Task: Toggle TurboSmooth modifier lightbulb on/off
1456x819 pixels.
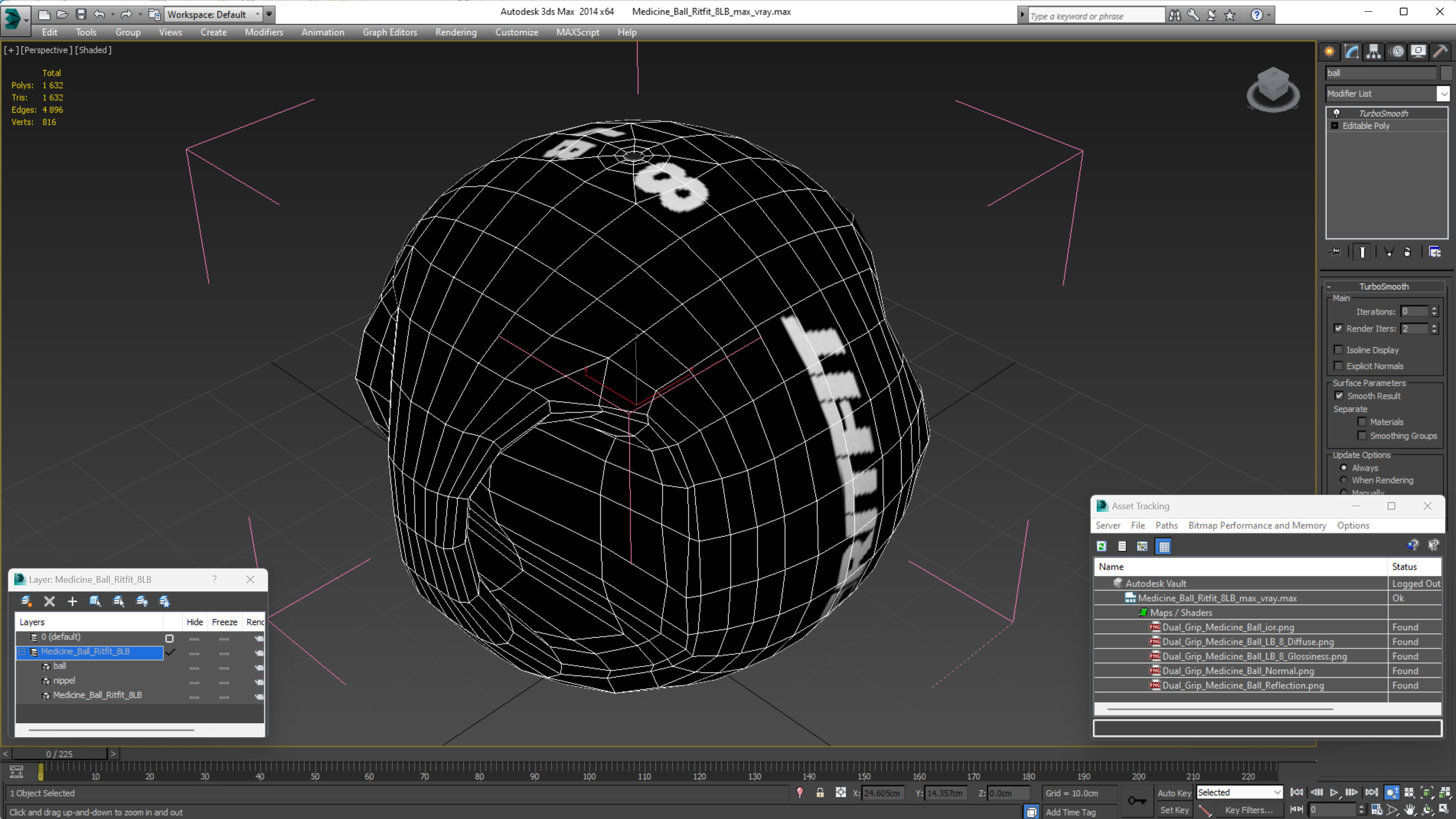Action: 1336,113
